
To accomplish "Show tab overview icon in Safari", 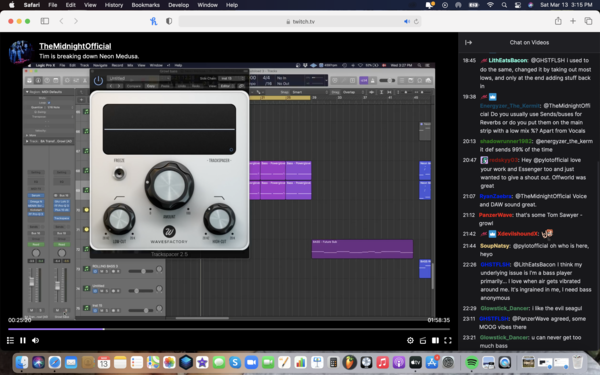I will point(588,21).
